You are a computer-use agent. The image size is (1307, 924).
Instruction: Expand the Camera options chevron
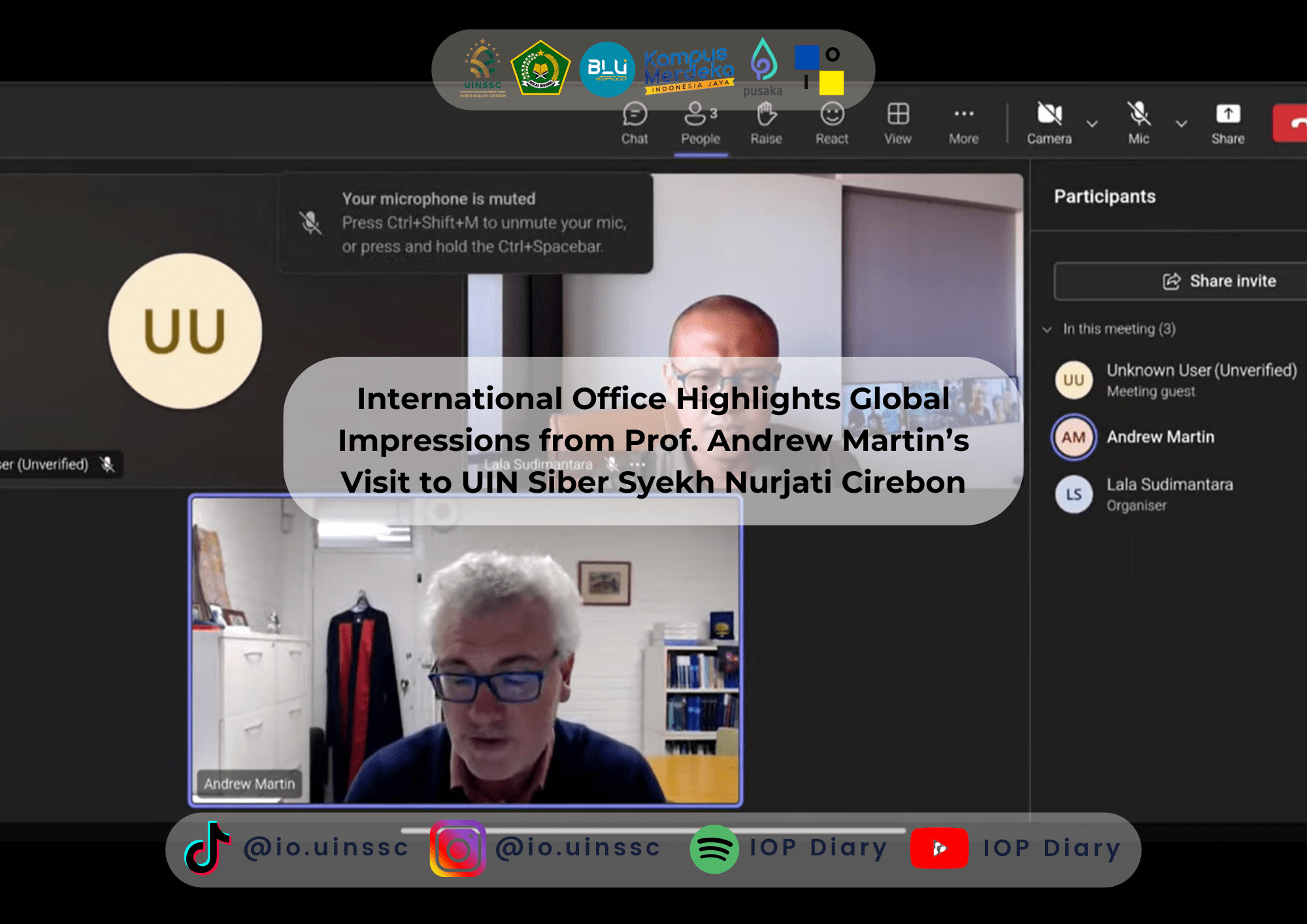[1092, 124]
